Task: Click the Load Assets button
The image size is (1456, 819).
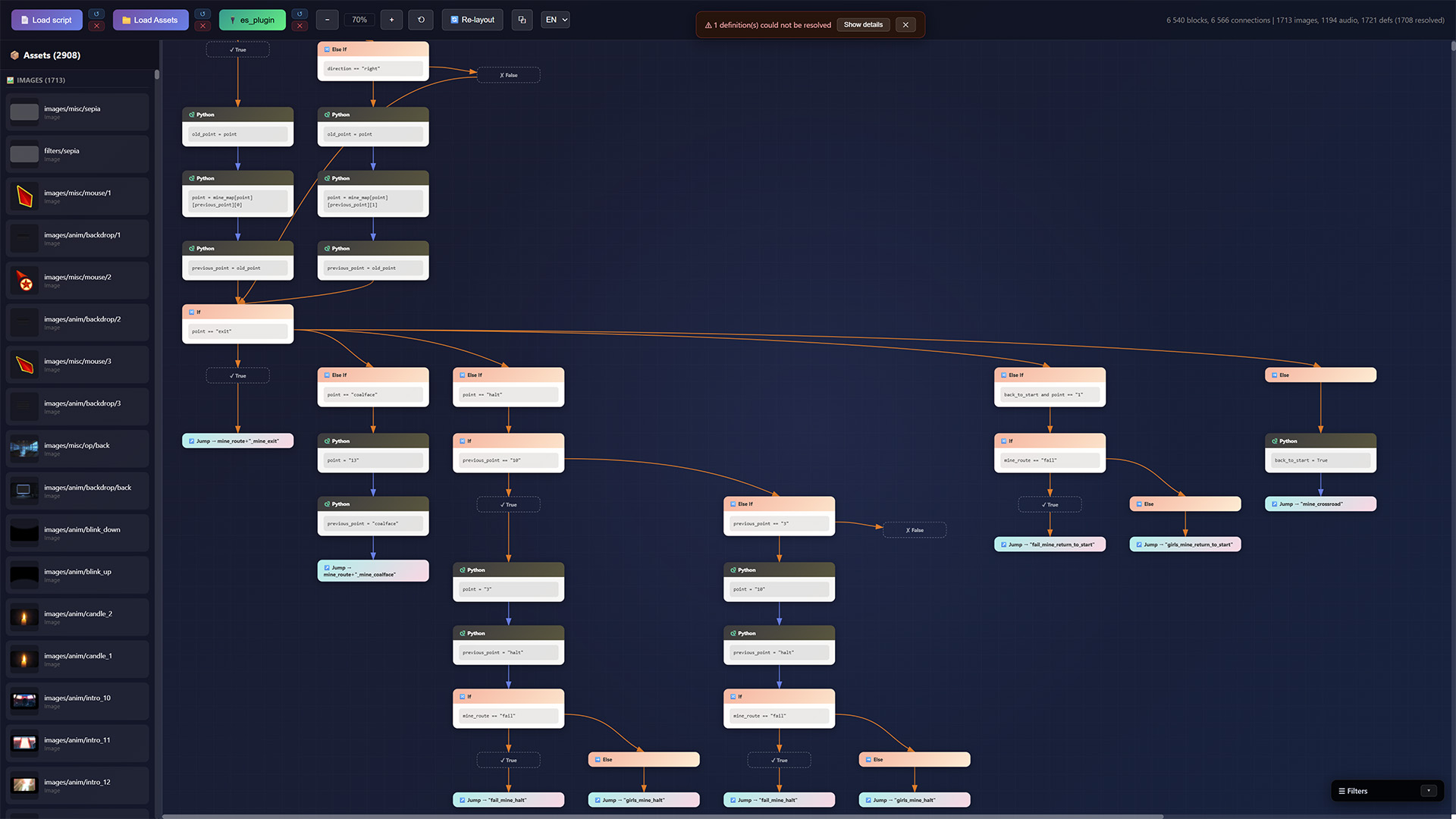Action: coord(150,20)
